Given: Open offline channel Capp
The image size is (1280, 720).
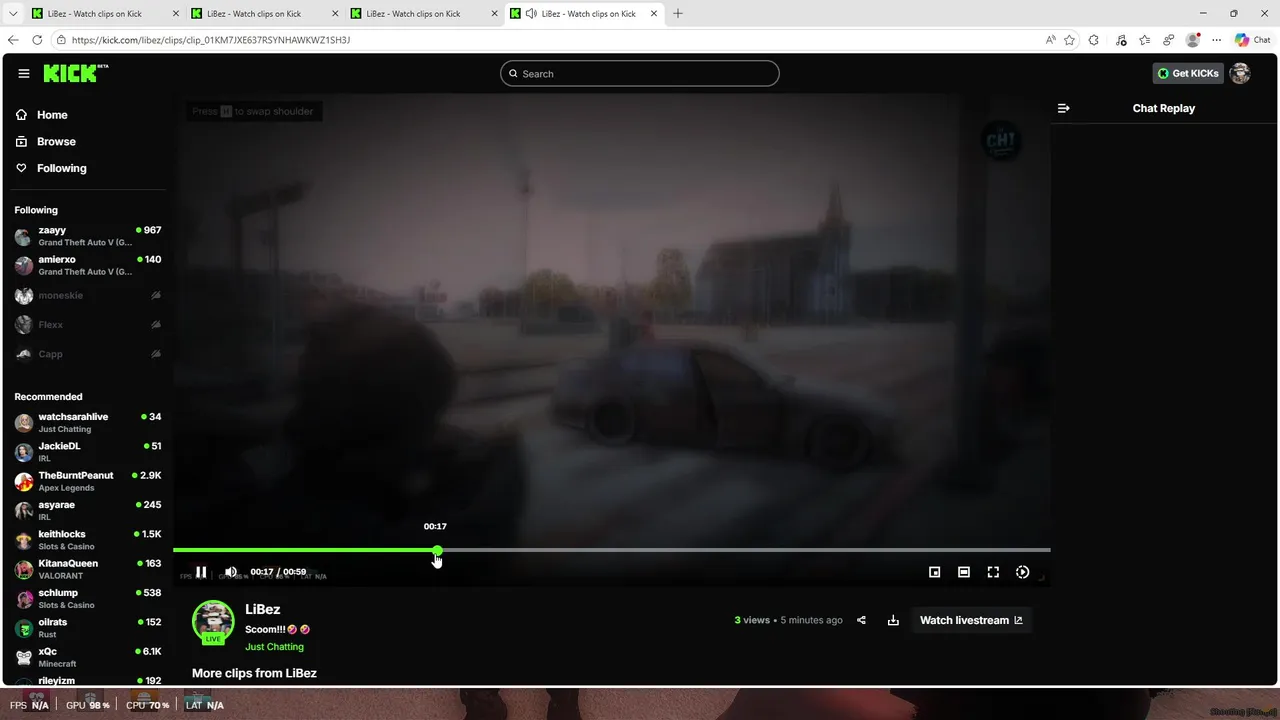Looking at the screenshot, I should pyautogui.click(x=88, y=354).
